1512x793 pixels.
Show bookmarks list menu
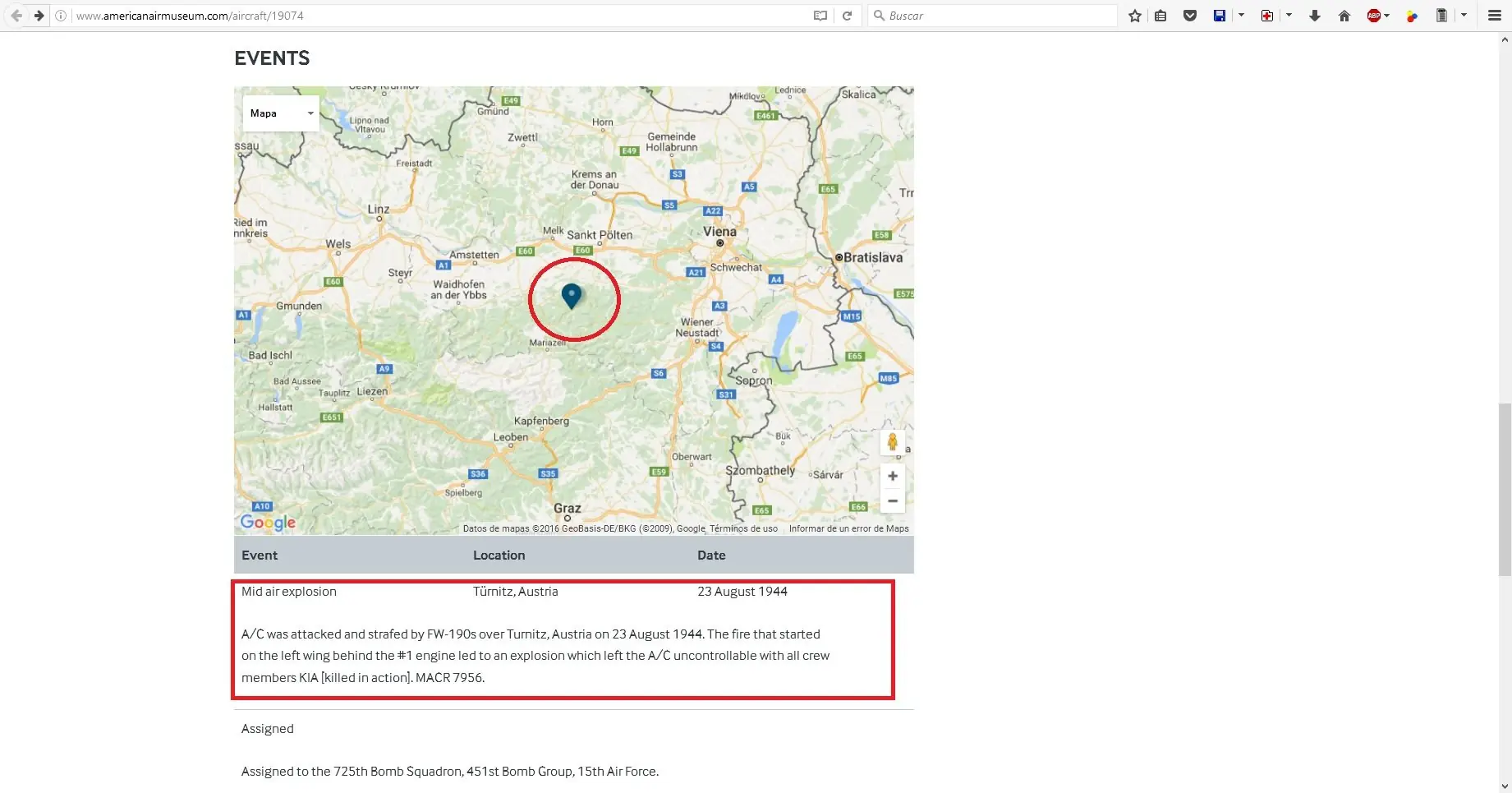(1160, 16)
